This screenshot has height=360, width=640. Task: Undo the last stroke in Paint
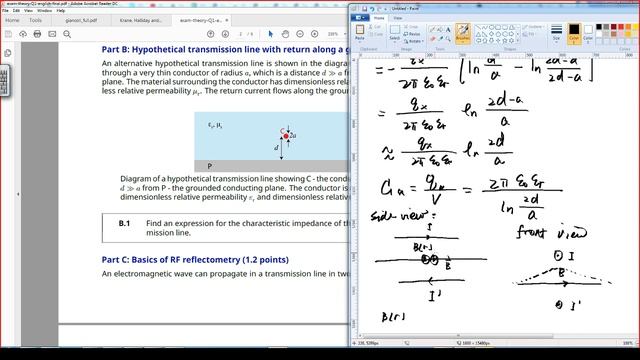pyautogui.click(x=372, y=9)
